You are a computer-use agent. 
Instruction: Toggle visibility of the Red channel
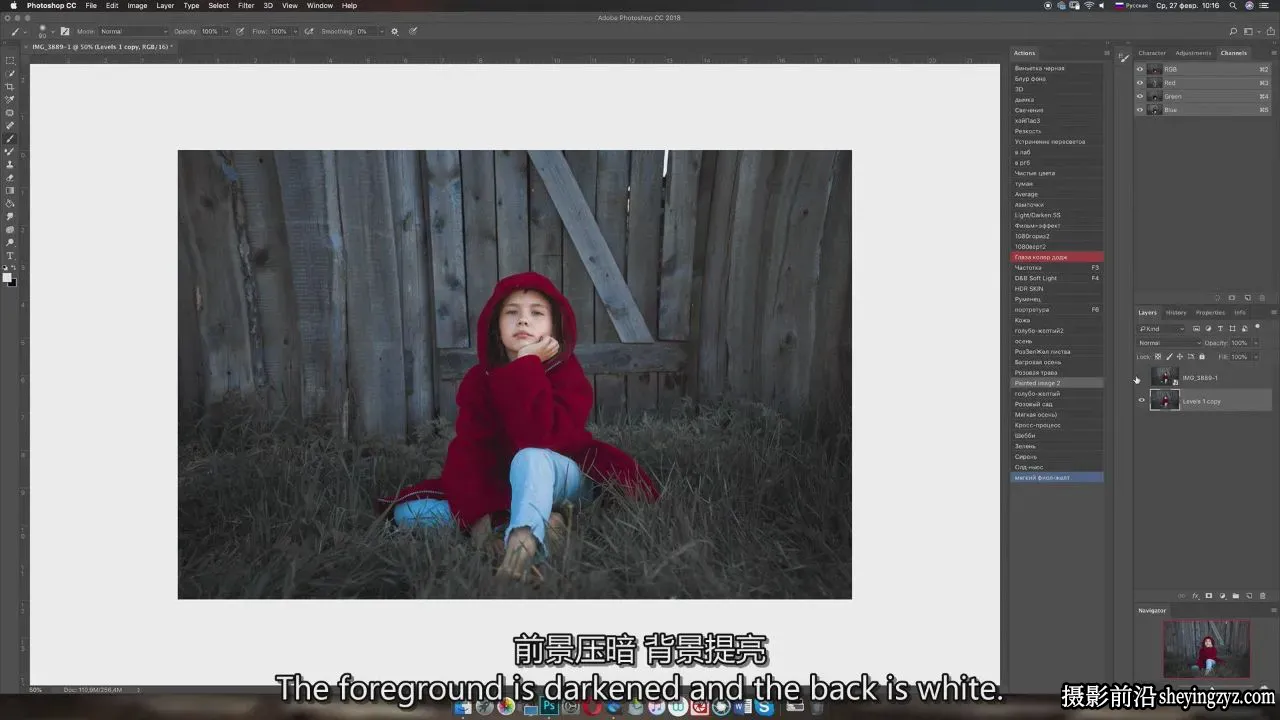pyautogui.click(x=1140, y=83)
